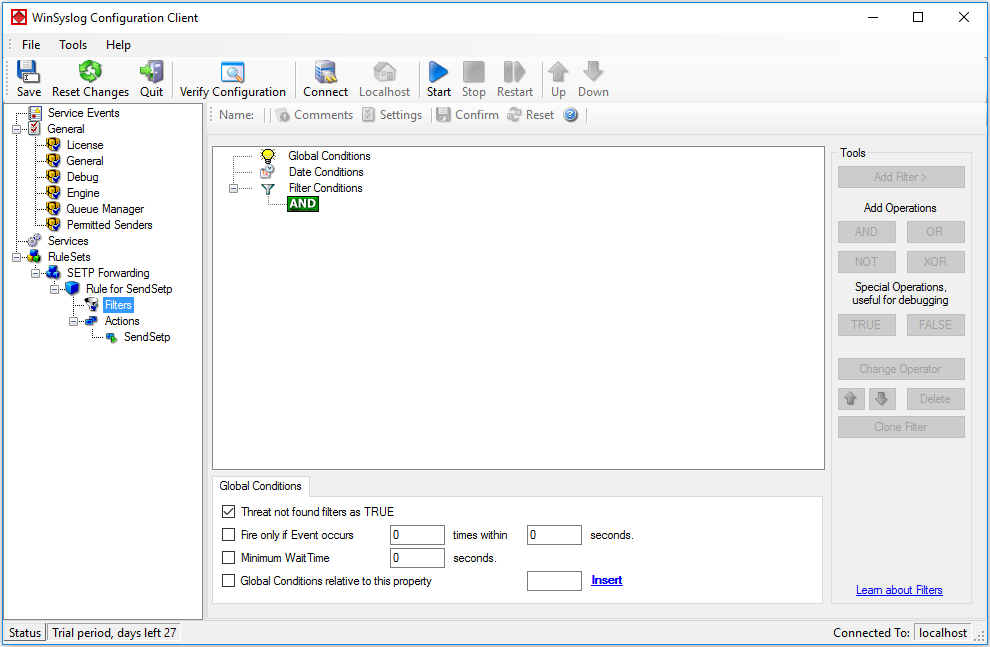Viewport: 990px width, 647px height.
Task: Click the Clone Filter button
Action: coord(901,427)
